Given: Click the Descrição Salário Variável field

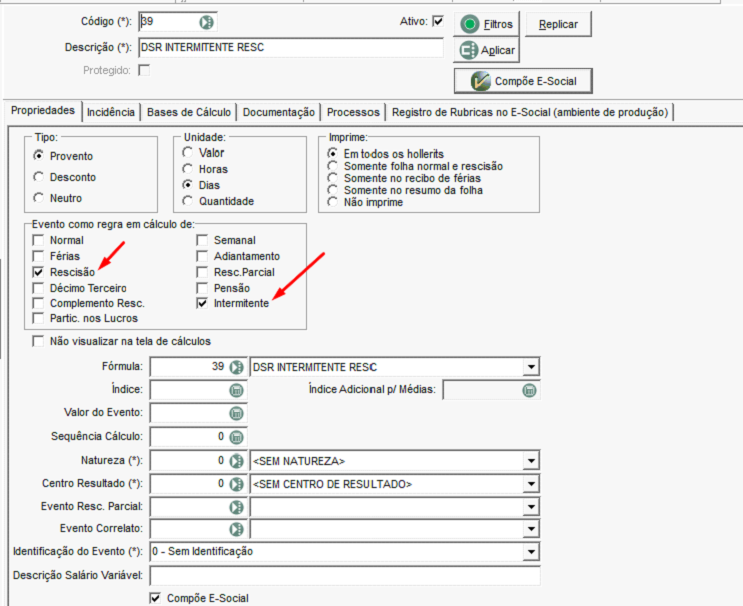Looking at the screenshot, I should (345, 575).
